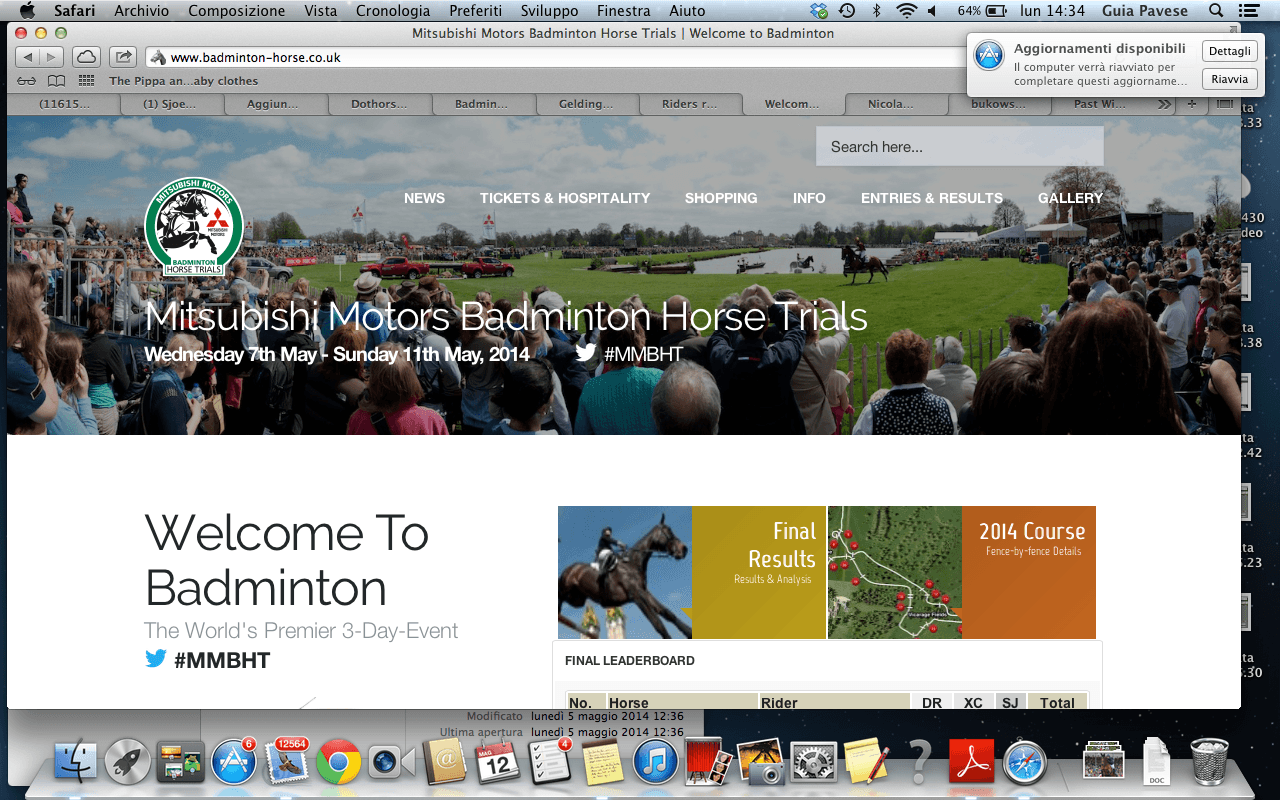Click the volume speaker icon in menu bar
Image resolution: width=1280 pixels, height=800 pixels.
click(933, 11)
